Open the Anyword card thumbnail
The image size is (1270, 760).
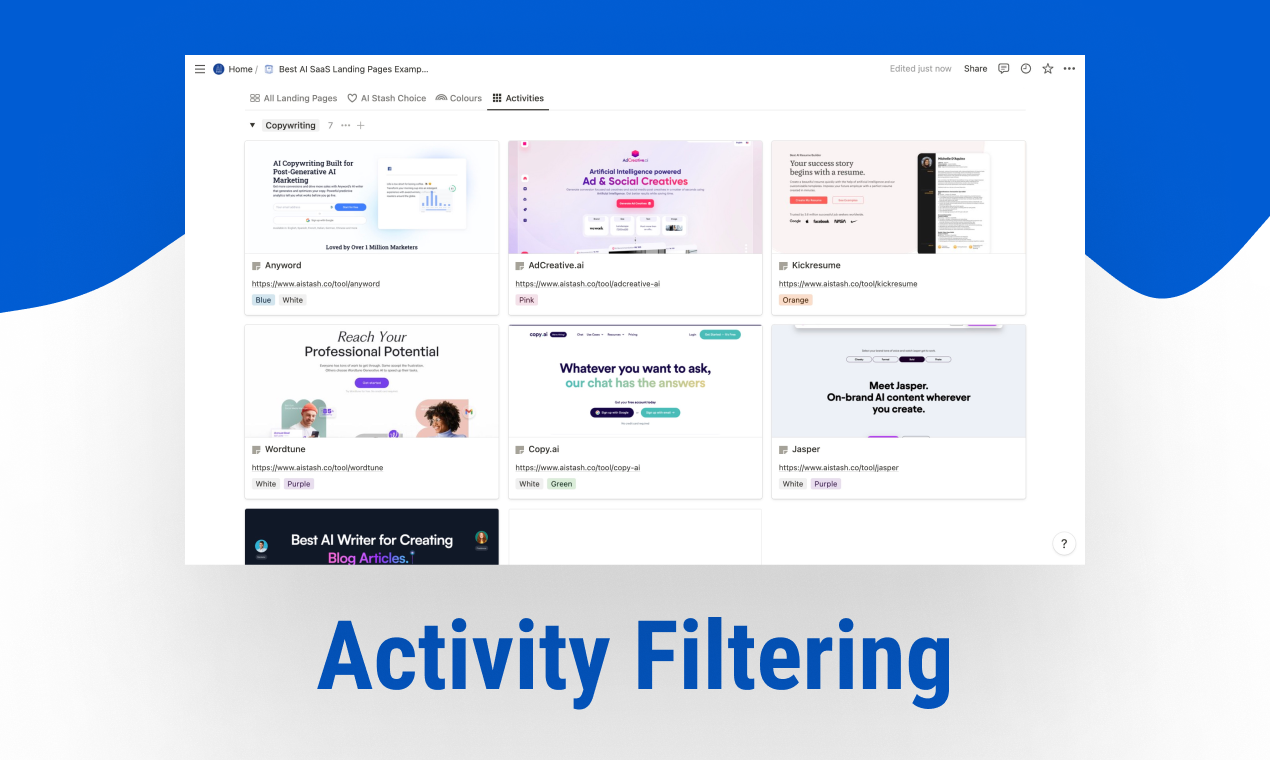click(371, 197)
